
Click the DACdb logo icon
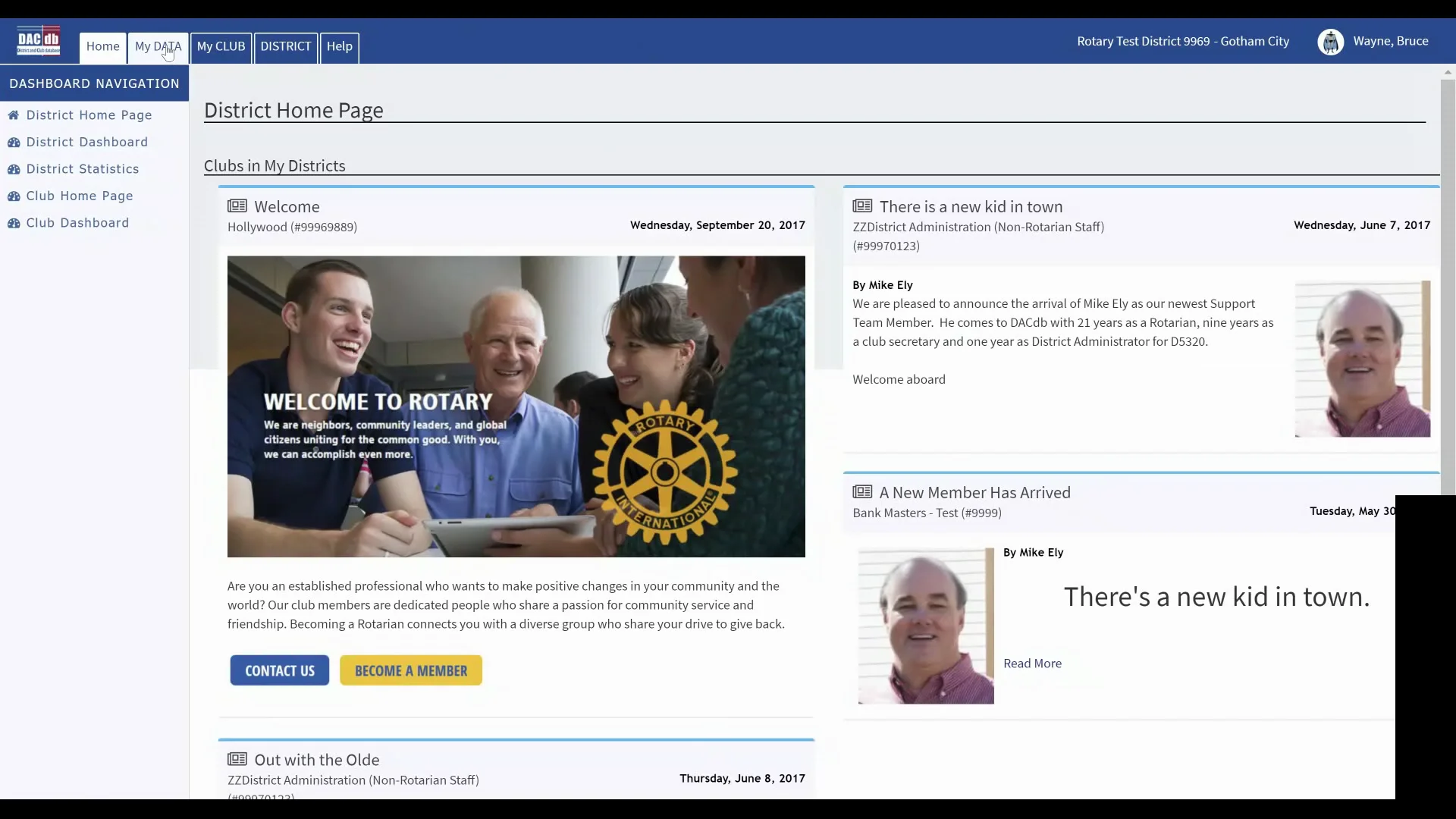pos(39,41)
